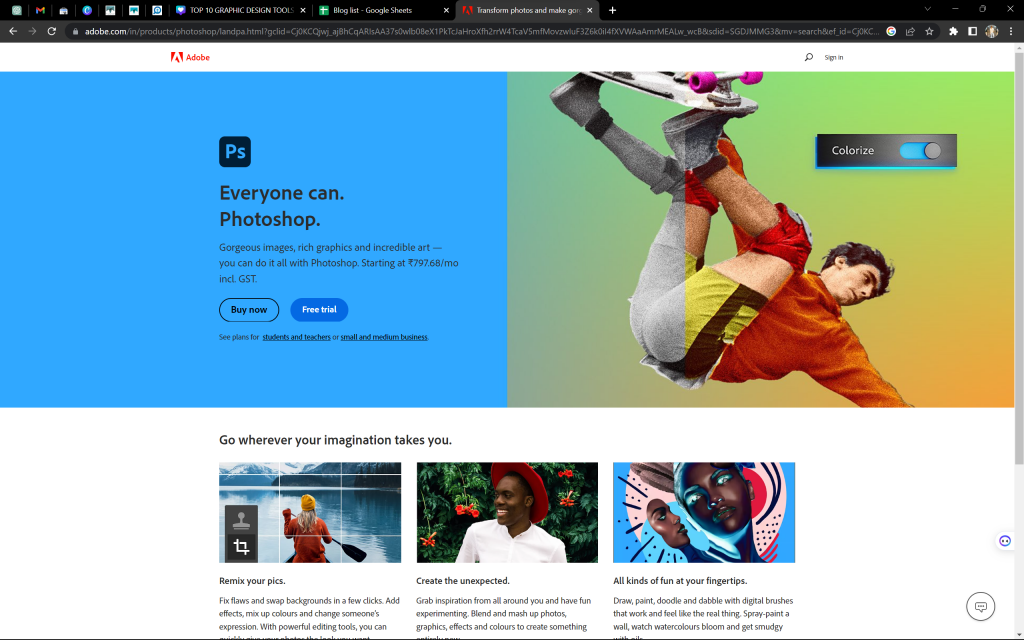Open the Chrome three-dot menu

click(1011, 31)
